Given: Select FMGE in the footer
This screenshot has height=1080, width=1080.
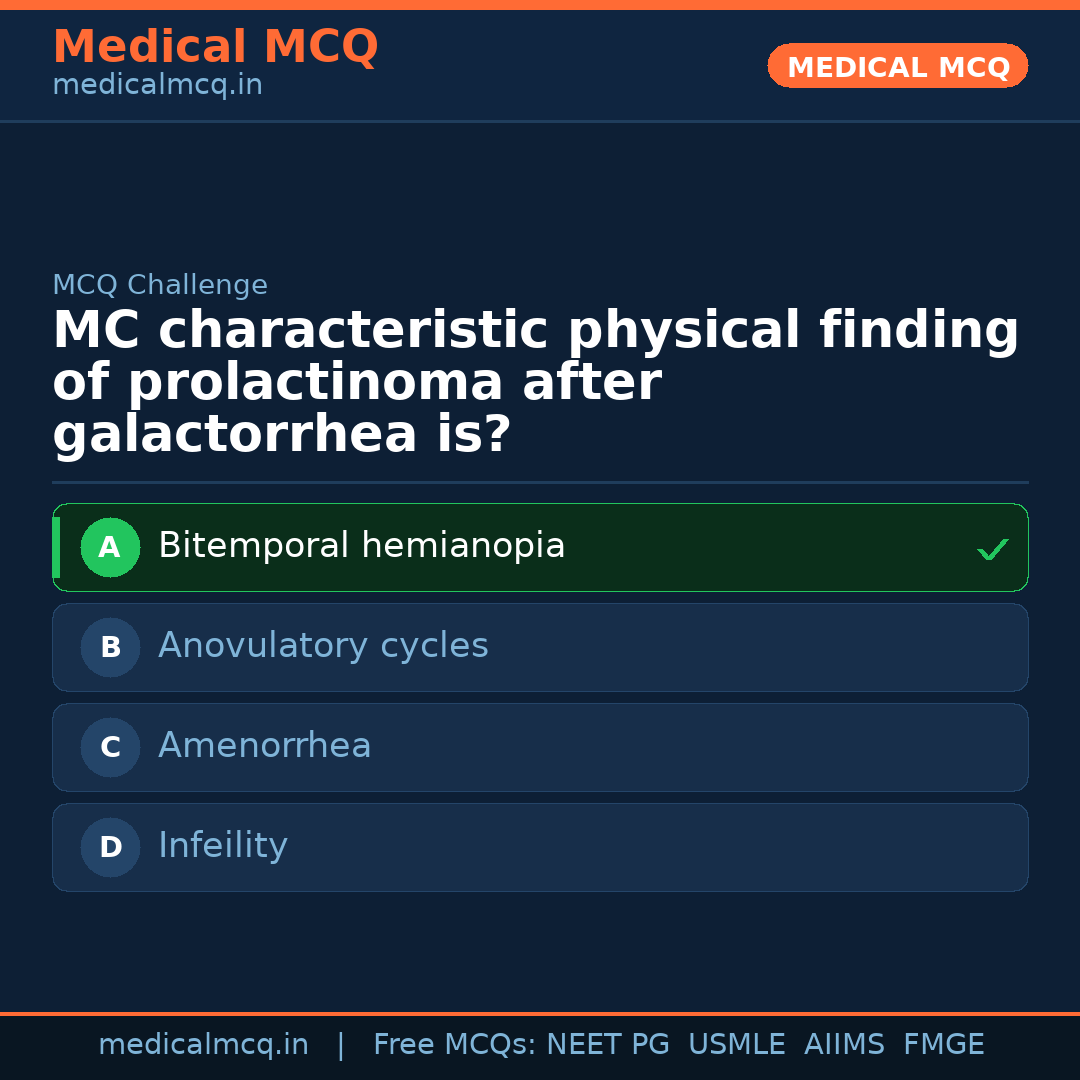Looking at the screenshot, I should (943, 1045).
